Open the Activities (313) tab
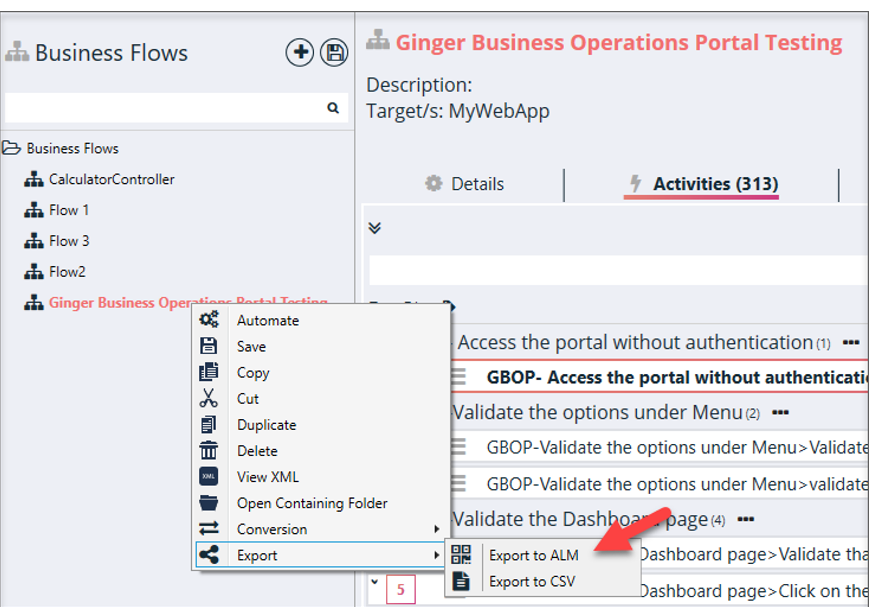The width and height of the screenshot is (878, 607). tap(704, 184)
